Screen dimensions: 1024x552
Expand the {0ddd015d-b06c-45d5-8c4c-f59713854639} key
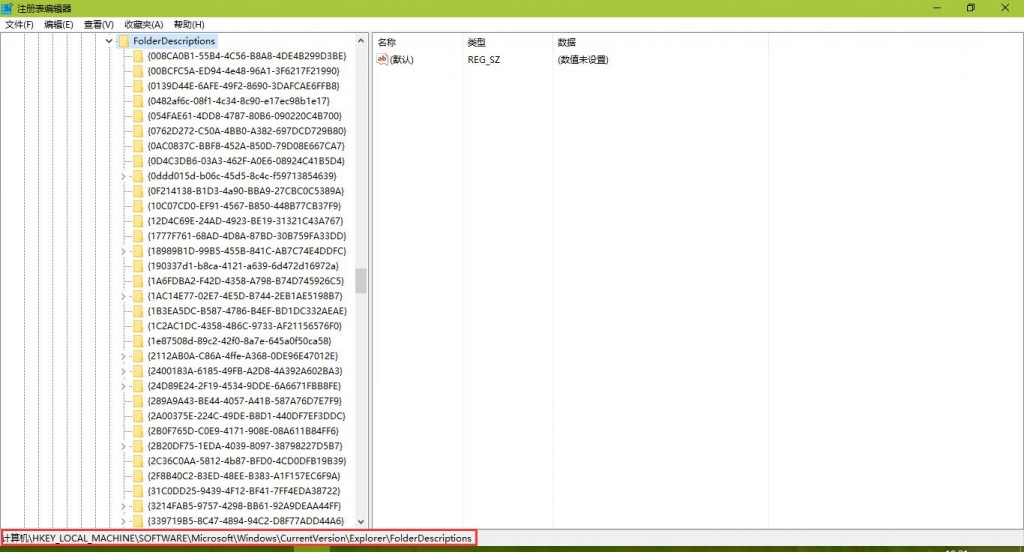(x=123, y=176)
